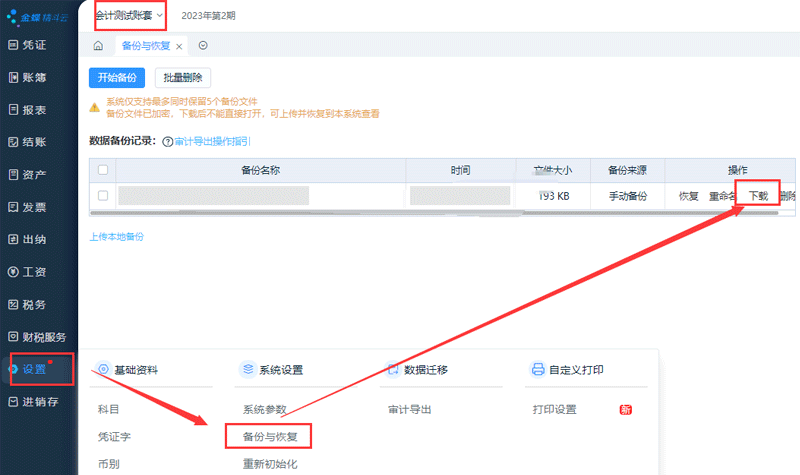Click the 基础资料 section icon

point(103,369)
